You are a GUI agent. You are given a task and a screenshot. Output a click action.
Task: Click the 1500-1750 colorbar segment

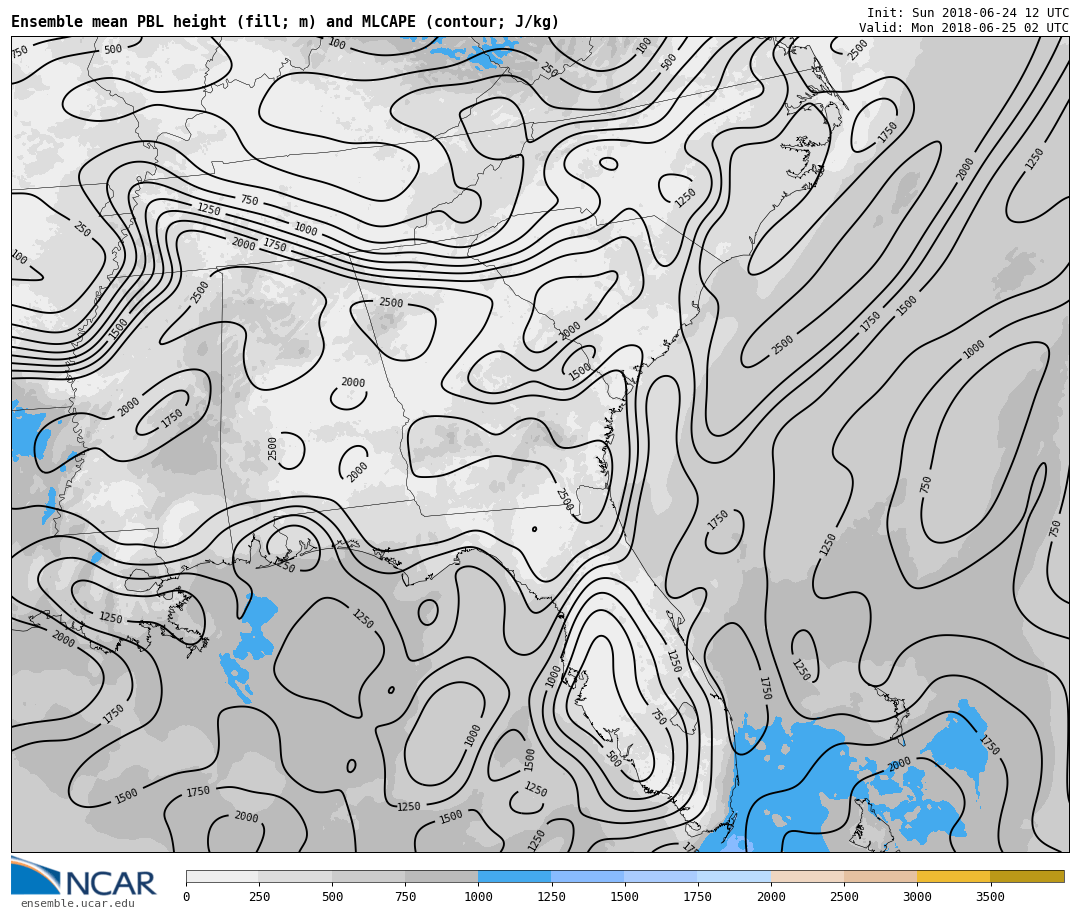(x=661, y=876)
